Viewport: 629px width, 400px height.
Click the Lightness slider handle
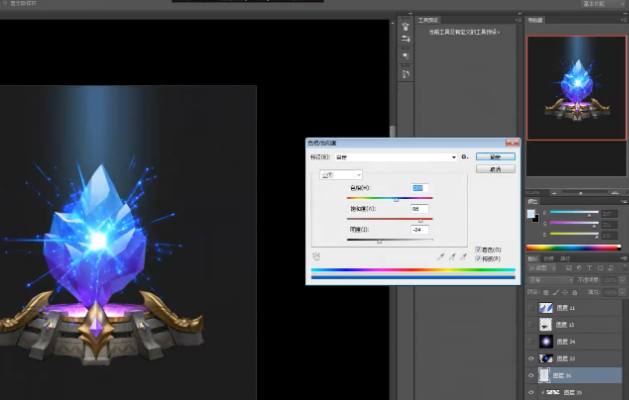[x=379, y=241]
